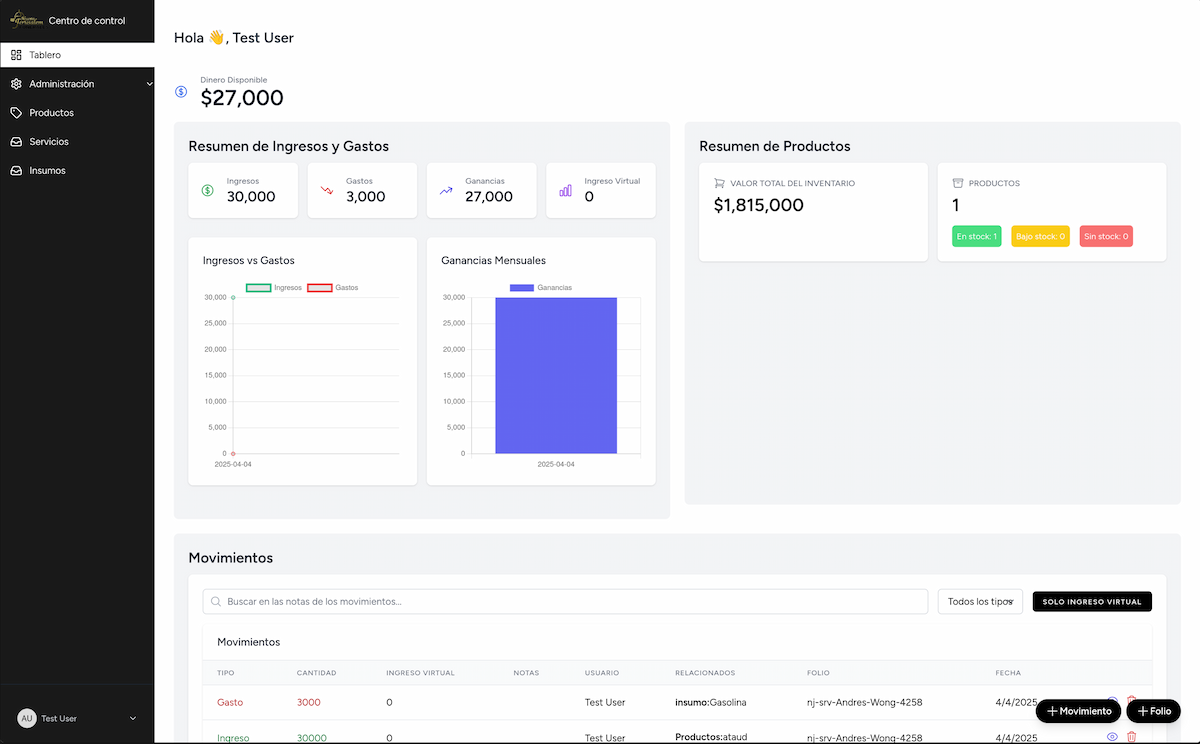Click the AU user avatar
Image resolution: width=1200 pixels, height=744 pixels.
[27, 718]
